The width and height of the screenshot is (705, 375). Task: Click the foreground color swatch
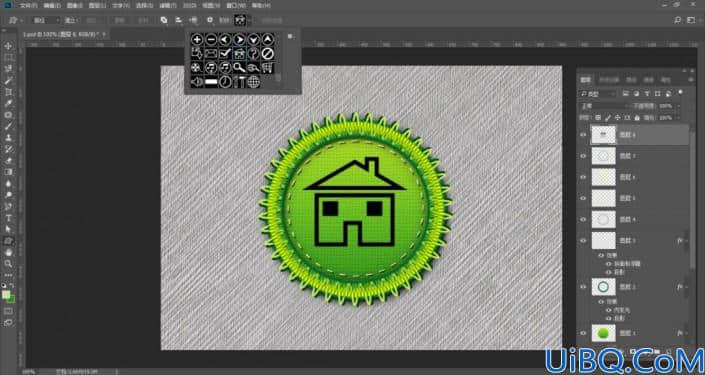pos(6,295)
